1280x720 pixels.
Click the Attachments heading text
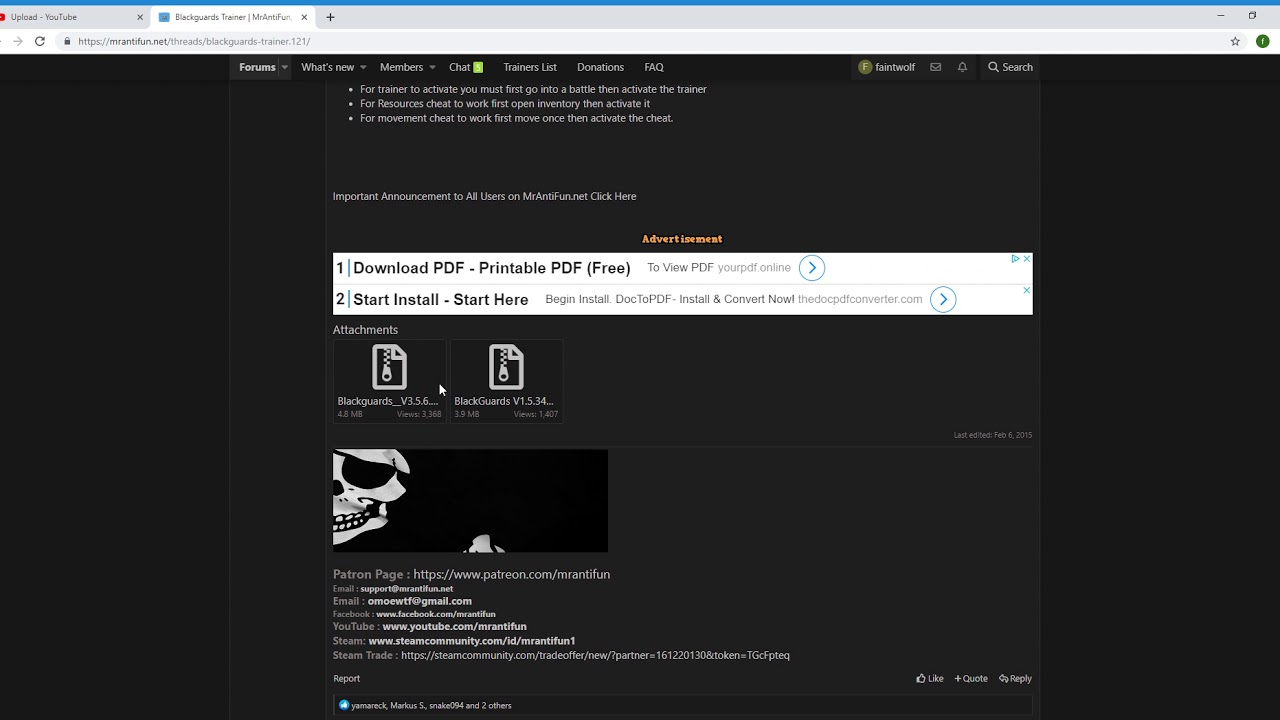tap(365, 329)
